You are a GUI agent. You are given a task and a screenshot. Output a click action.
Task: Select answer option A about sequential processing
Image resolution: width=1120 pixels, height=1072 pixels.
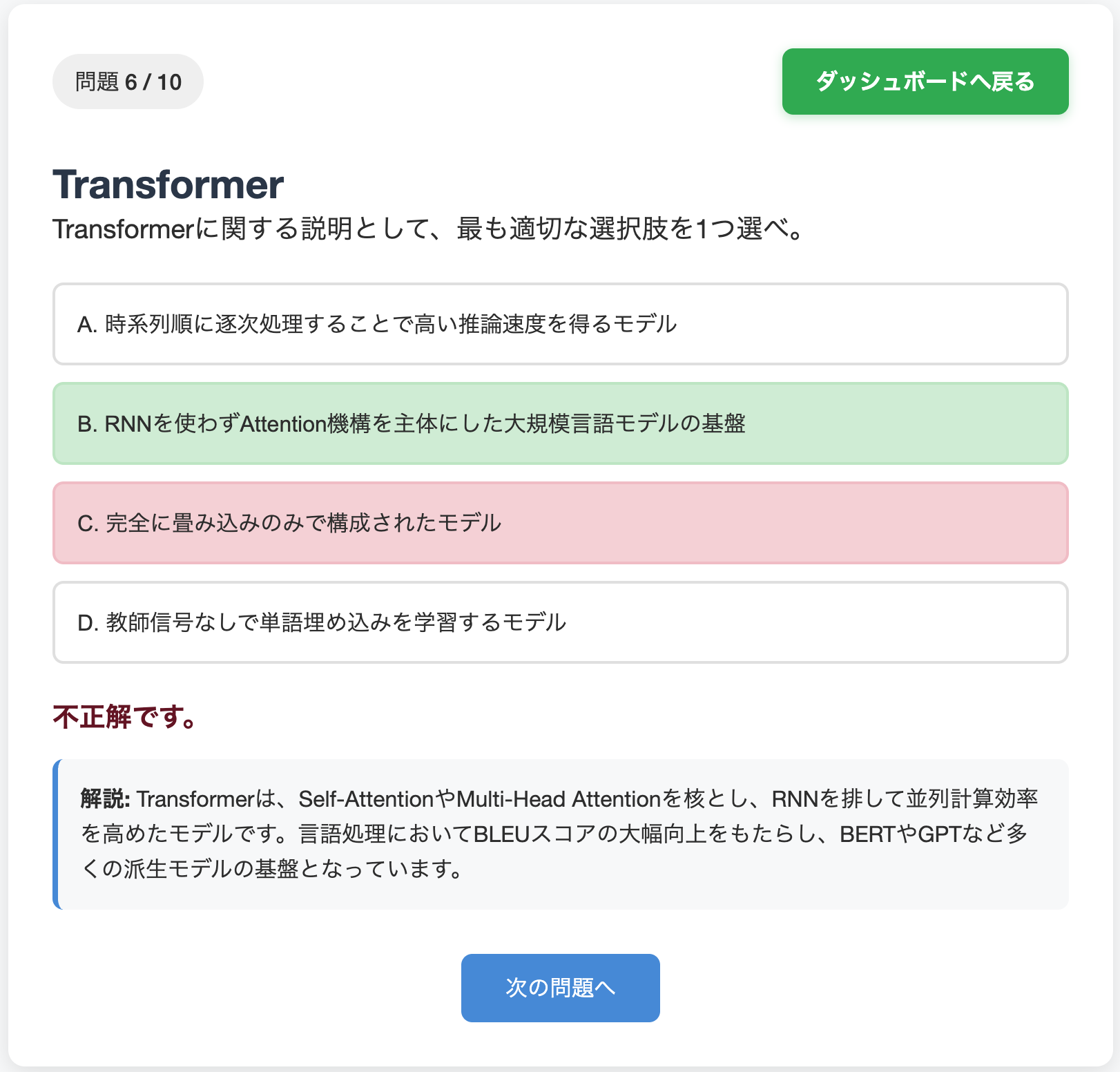[559, 324]
